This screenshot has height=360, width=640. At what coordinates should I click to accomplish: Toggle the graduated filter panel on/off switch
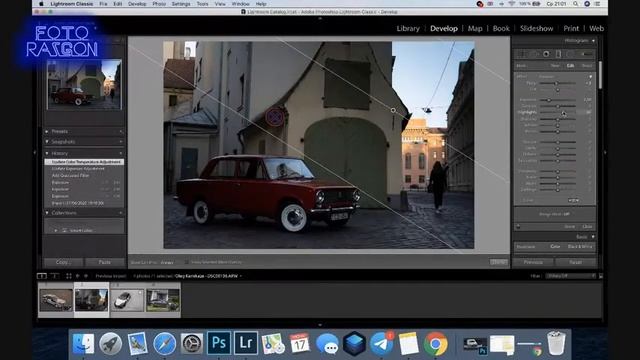coord(518,227)
